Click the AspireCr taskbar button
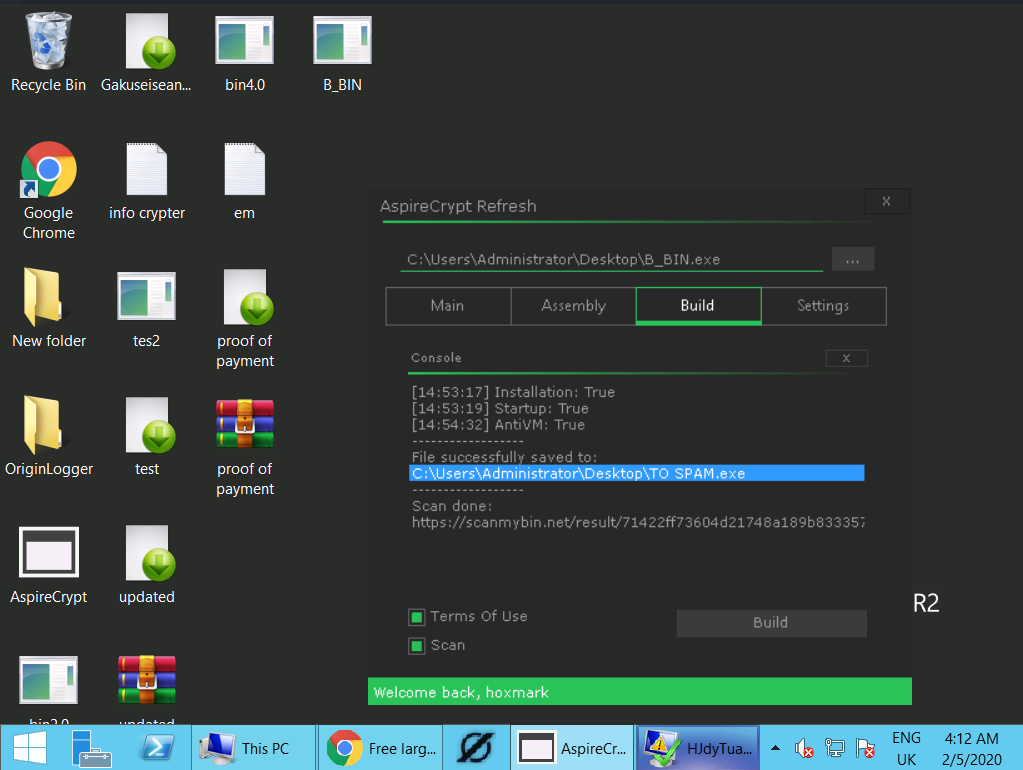1023x770 pixels. pyautogui.click(x=572, y=748)
